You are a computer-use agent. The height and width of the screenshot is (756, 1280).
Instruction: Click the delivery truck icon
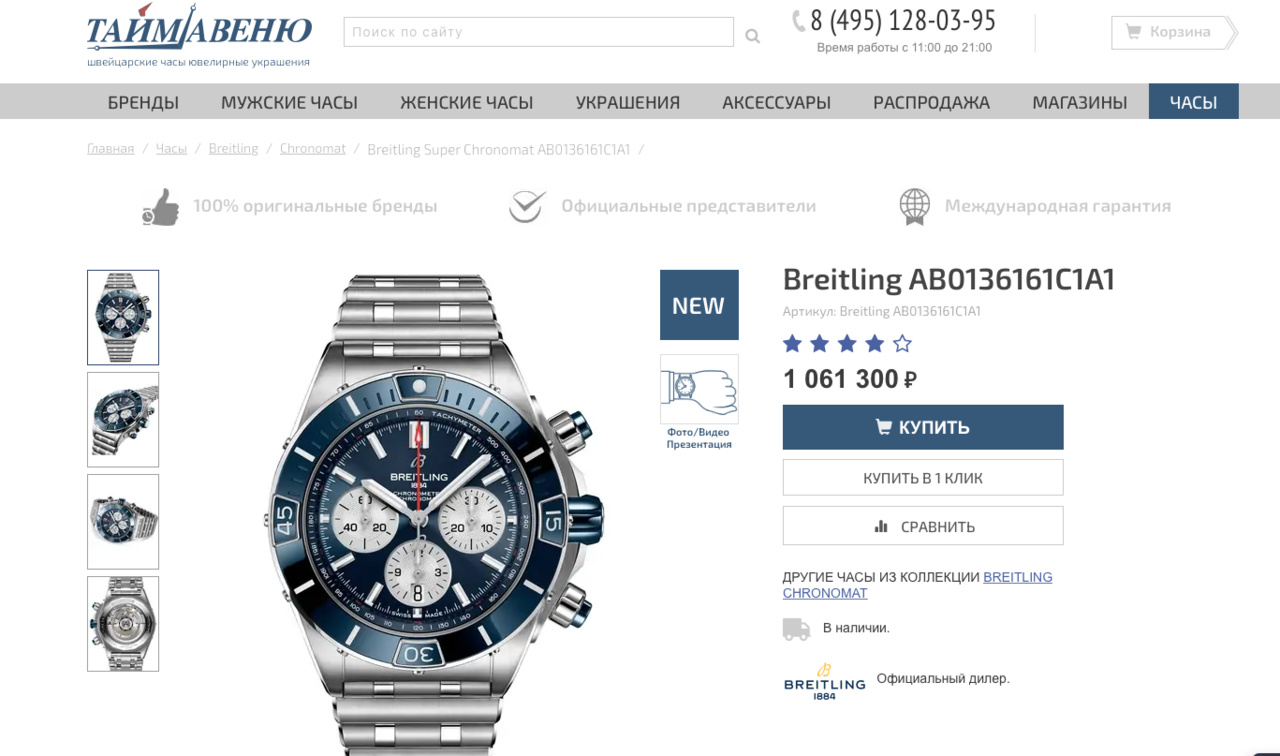[x=796, y=629]
